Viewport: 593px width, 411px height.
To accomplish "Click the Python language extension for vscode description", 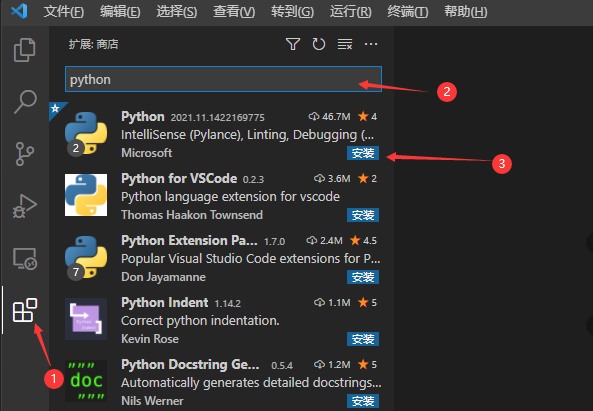I will click(x=230, y=197).
